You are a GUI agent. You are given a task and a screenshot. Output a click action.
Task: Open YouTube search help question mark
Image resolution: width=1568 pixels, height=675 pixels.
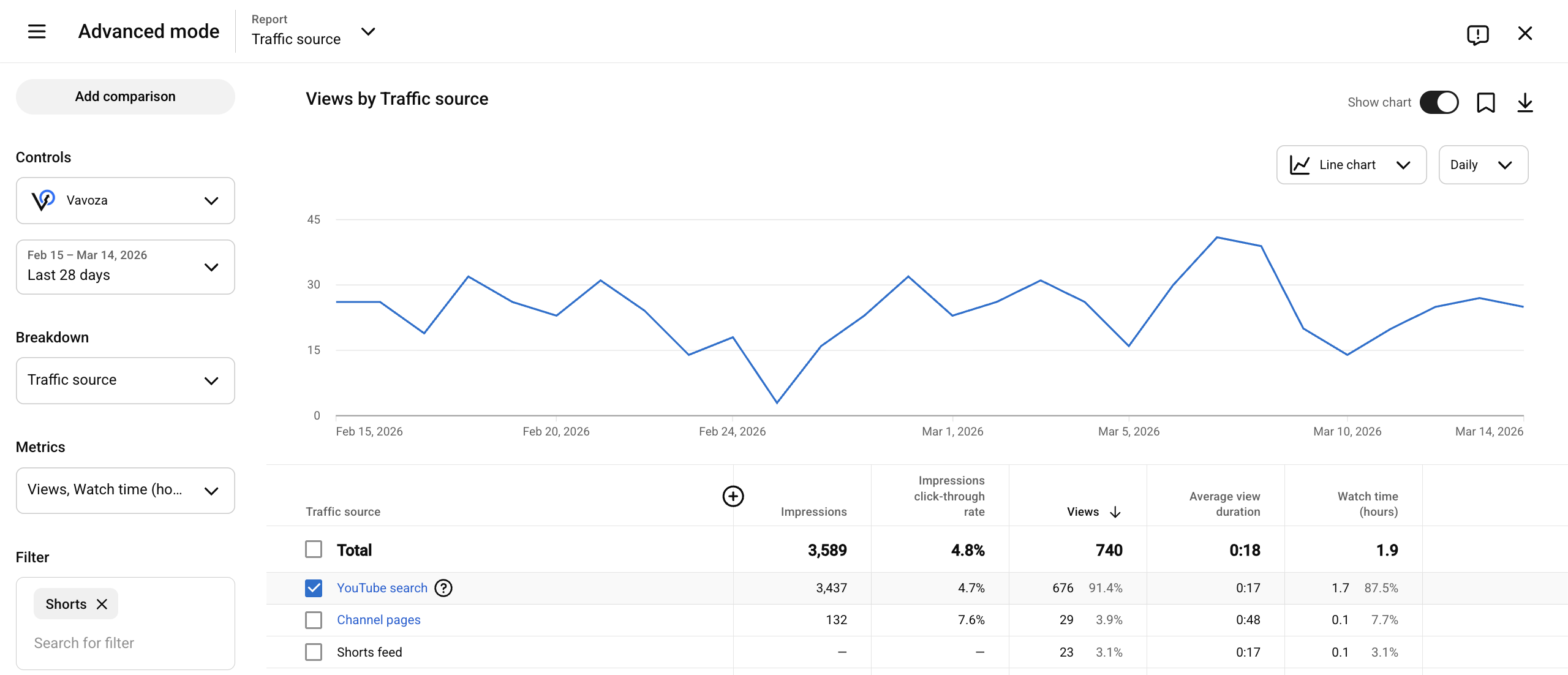click(443, 588)
